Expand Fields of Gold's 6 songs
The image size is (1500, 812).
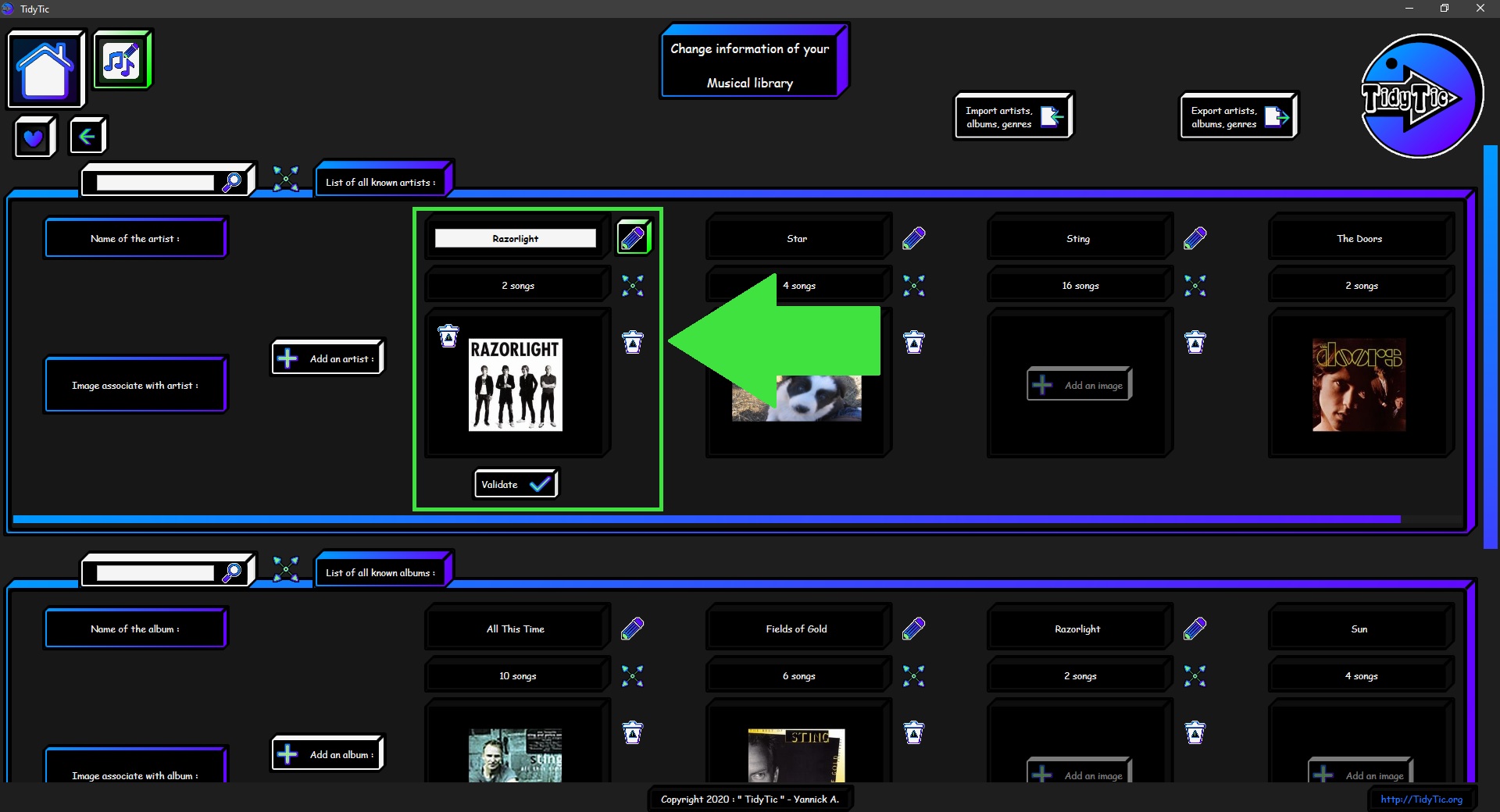pos(913,676)
